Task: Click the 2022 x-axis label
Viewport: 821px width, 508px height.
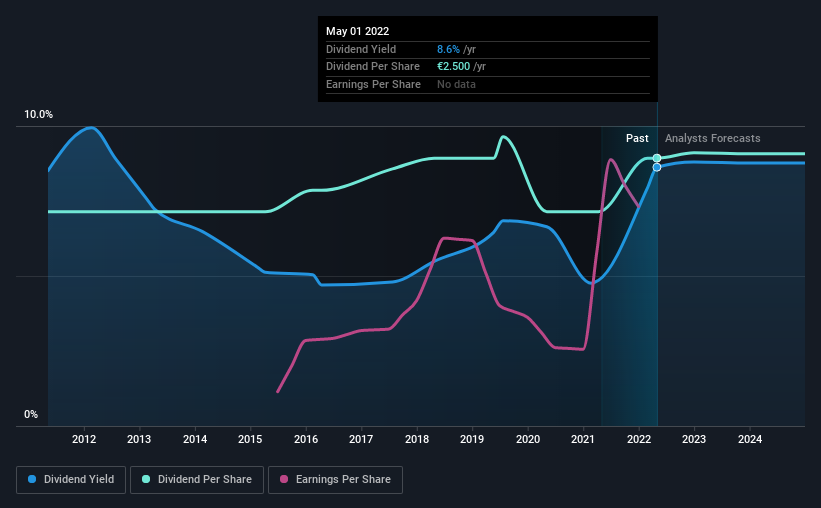Action: pos(639,439)
